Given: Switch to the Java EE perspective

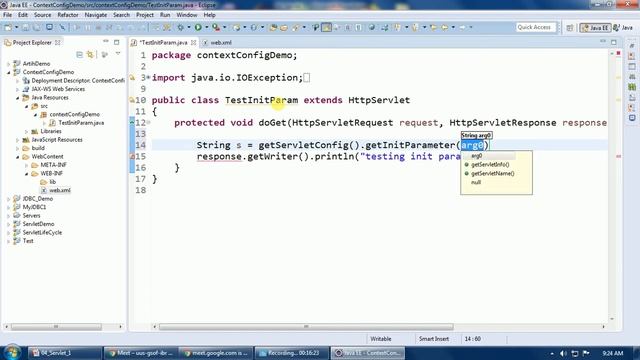Looking at the screenshot, I should [595, 27].
